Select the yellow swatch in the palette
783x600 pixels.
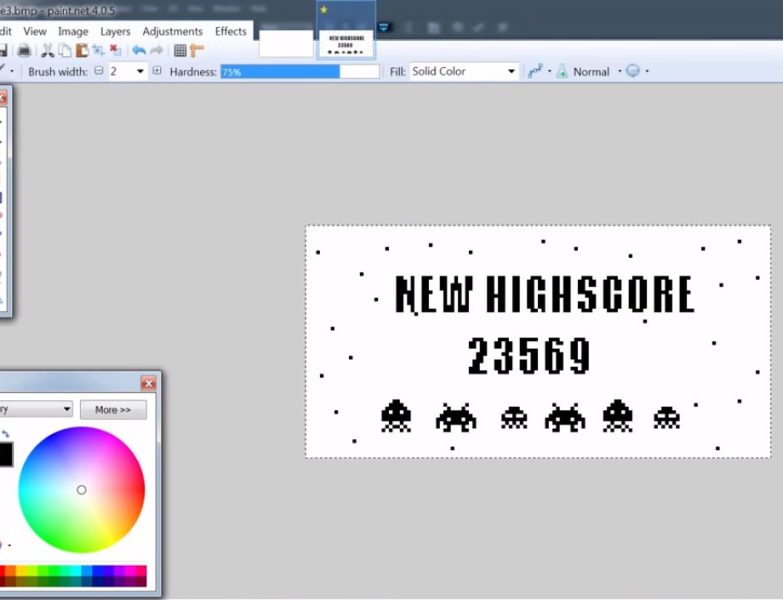pos(22,571)
